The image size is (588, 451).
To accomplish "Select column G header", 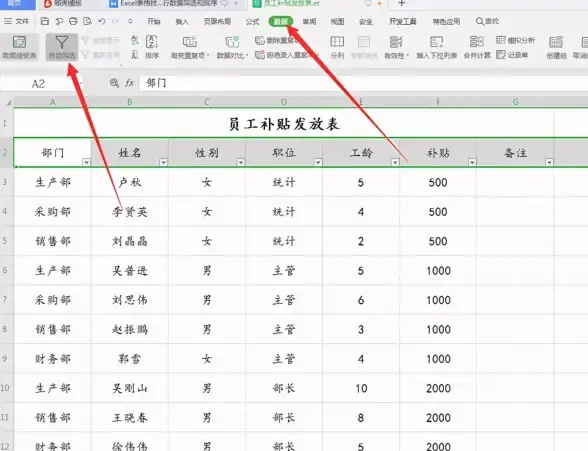I will tap(516, 102).
